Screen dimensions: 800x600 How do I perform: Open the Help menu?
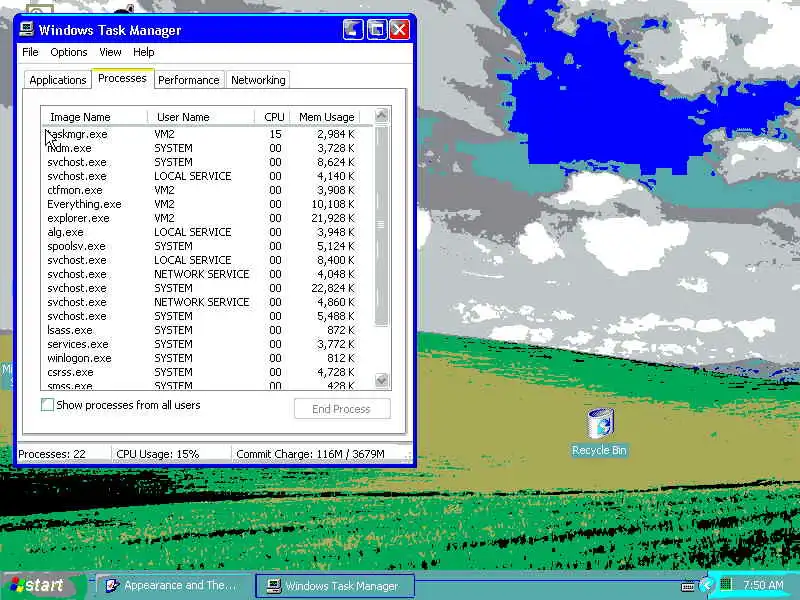[143, 52]
